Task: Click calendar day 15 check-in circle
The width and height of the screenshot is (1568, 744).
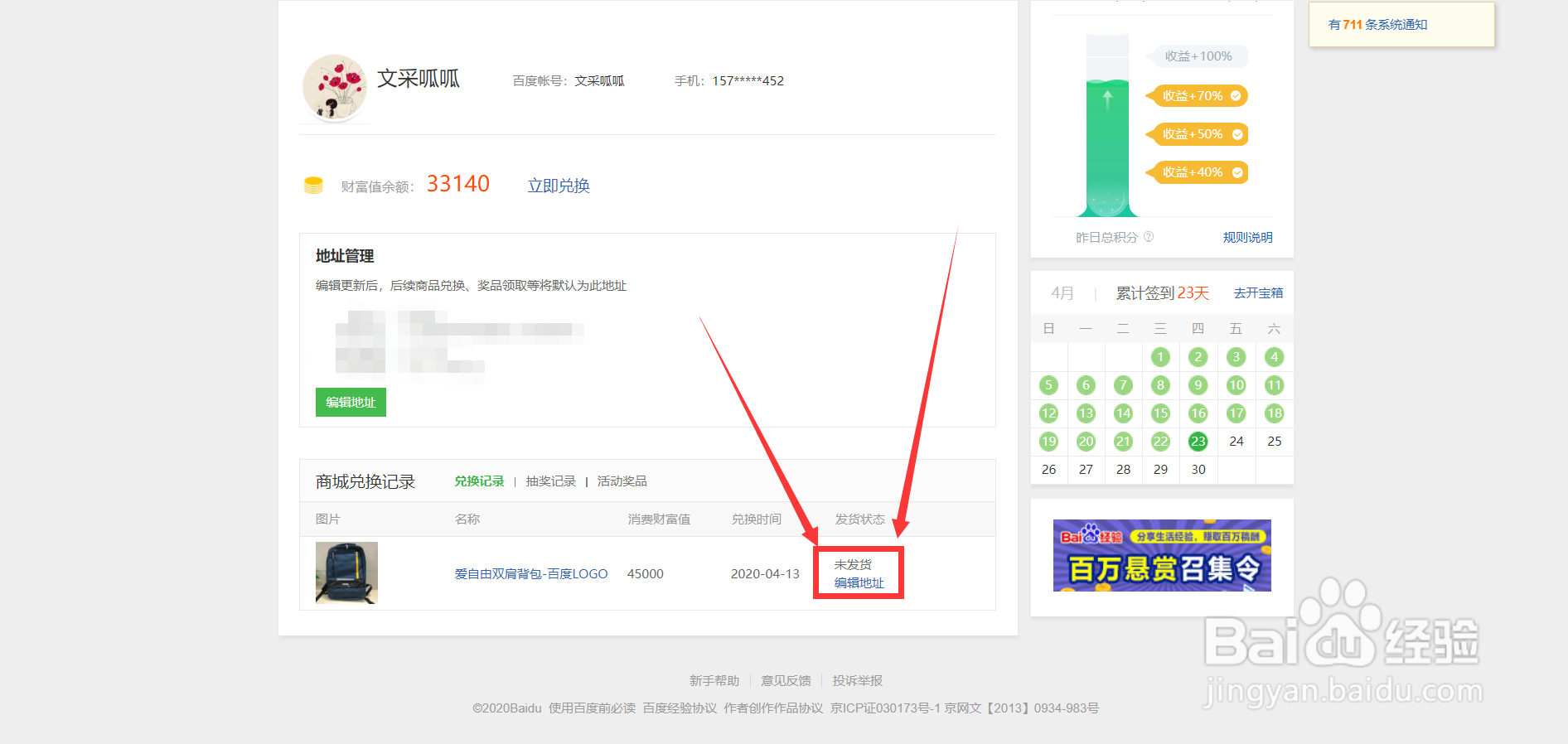Action: point(1160,413)
